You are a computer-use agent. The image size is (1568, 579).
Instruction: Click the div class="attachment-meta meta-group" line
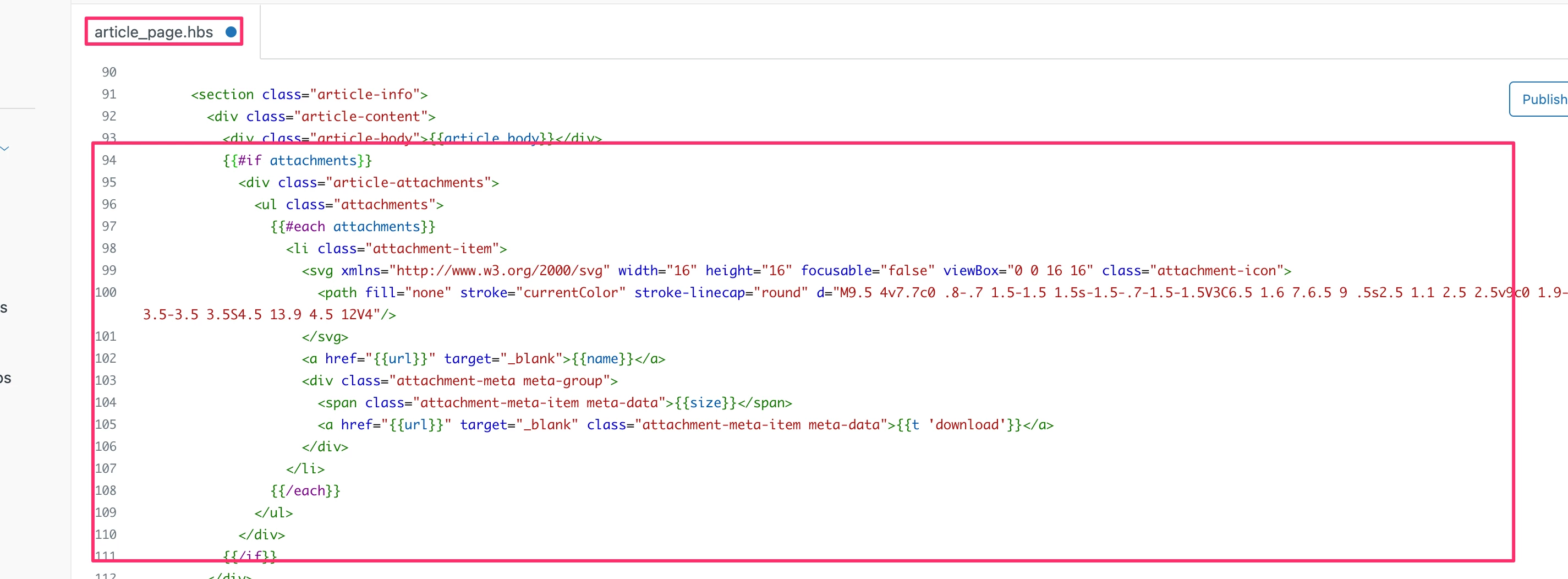459,380
